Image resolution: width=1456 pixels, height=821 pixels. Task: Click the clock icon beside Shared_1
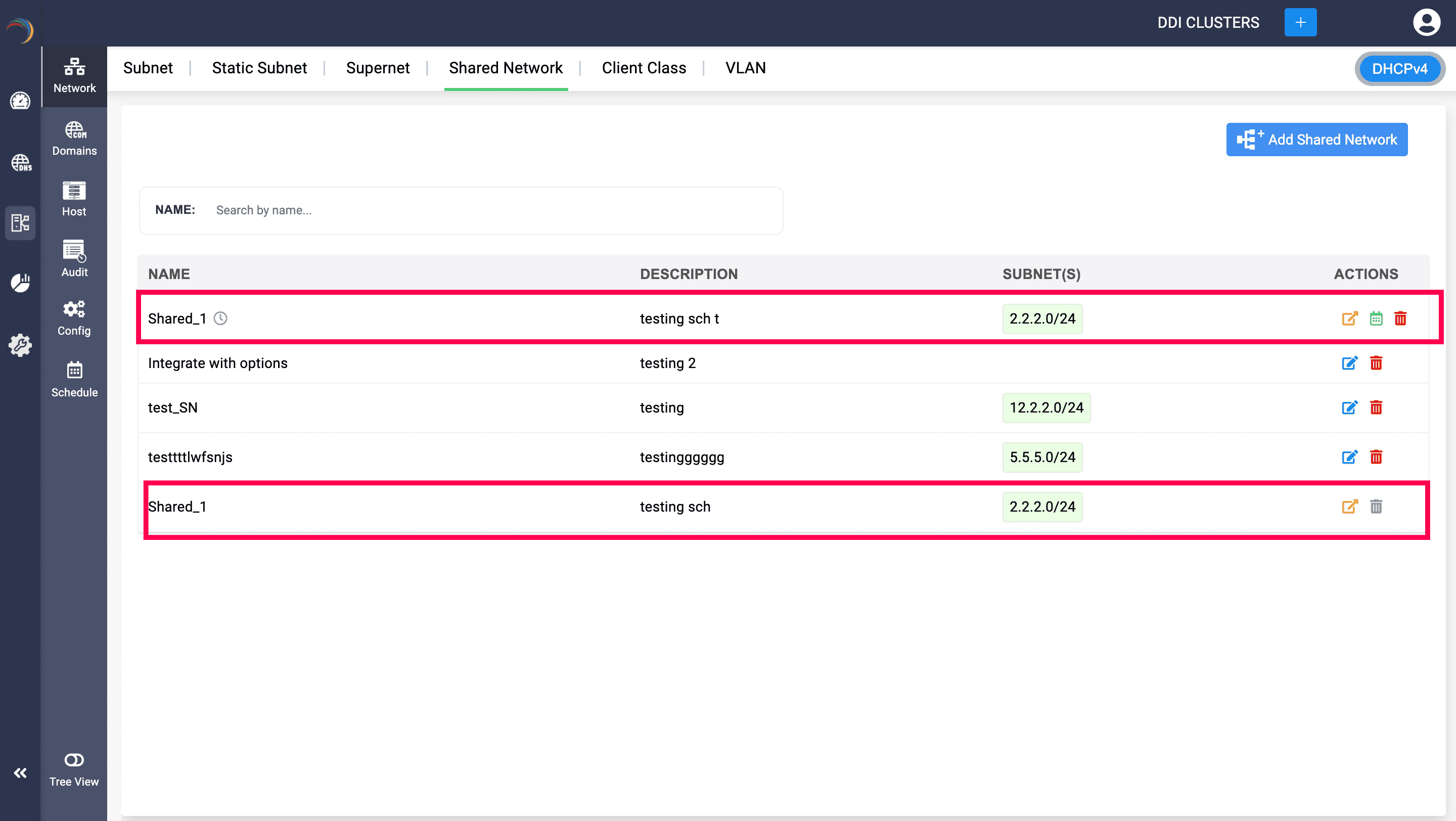click(220, 318)
